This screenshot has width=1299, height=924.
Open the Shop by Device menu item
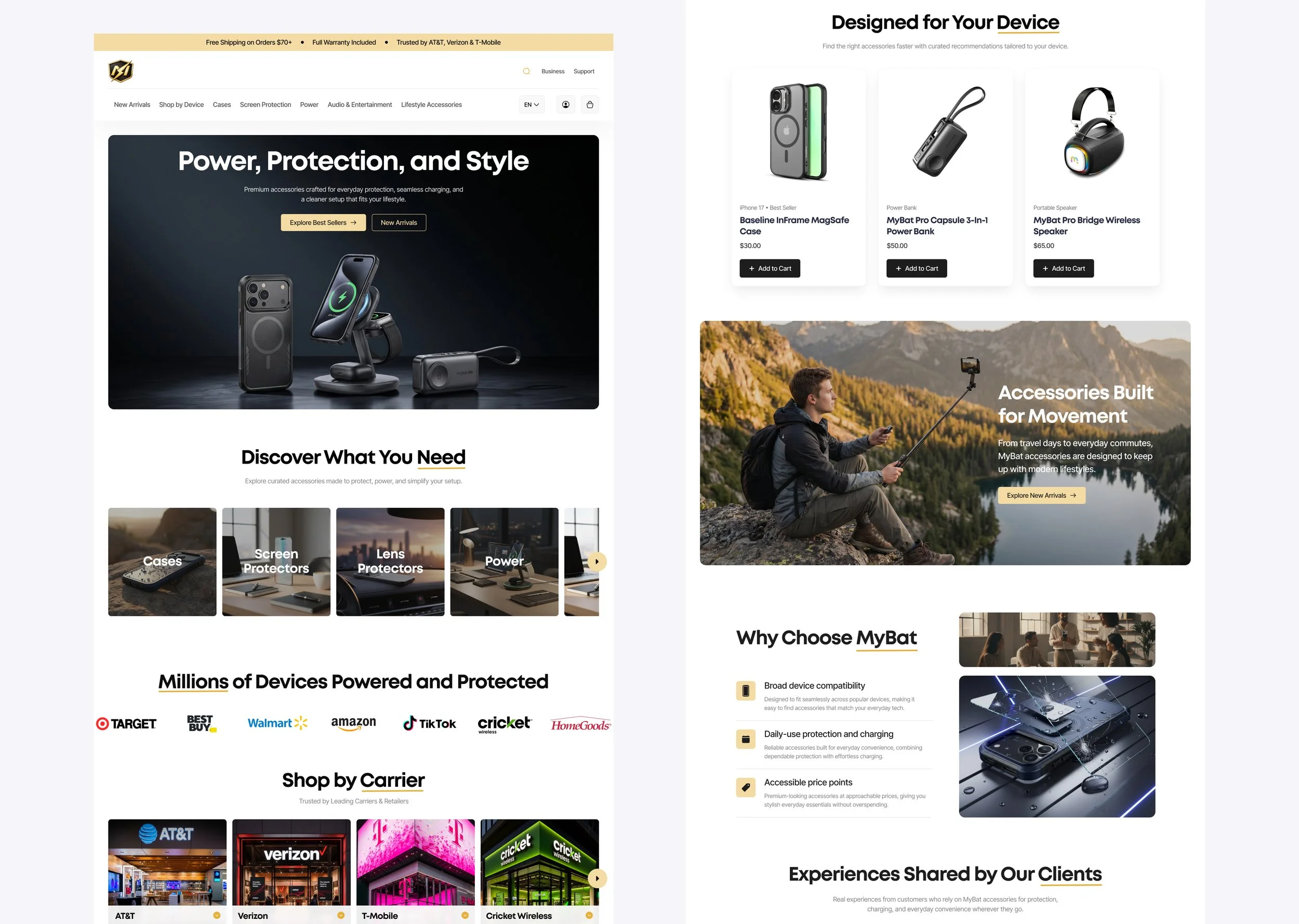181,104
